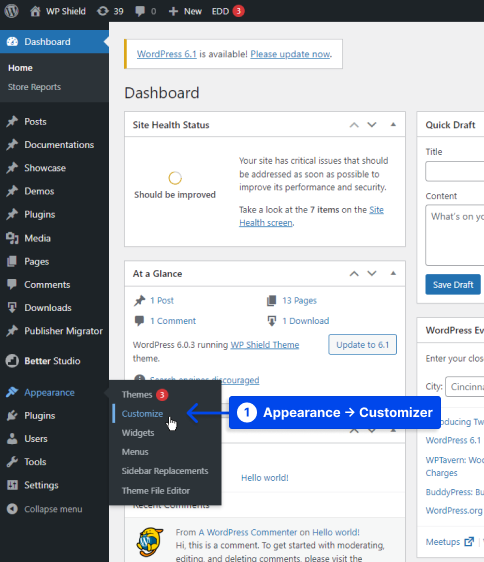The height and width of the screenshot is (562, 484).
Task: Click the Users person icon
Action: [12, 439]
